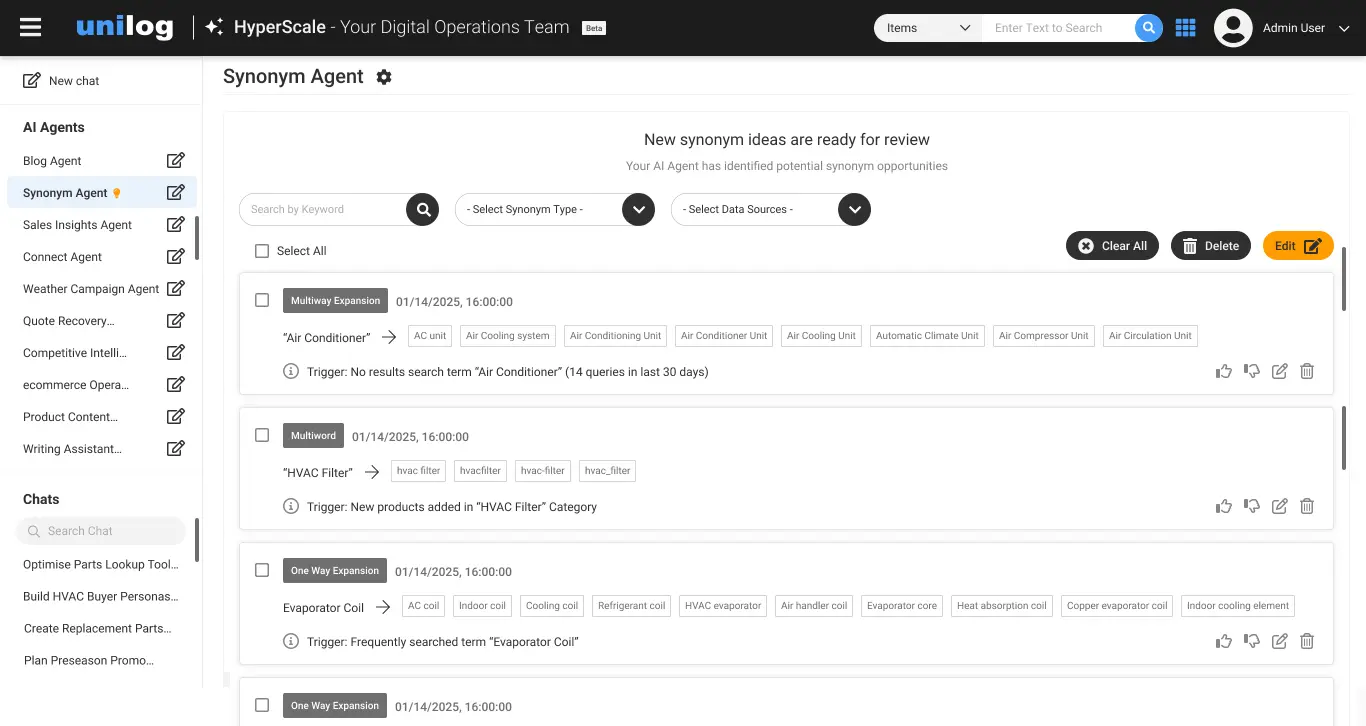Check the Air Conditioner card checkbox

[262, 300]
